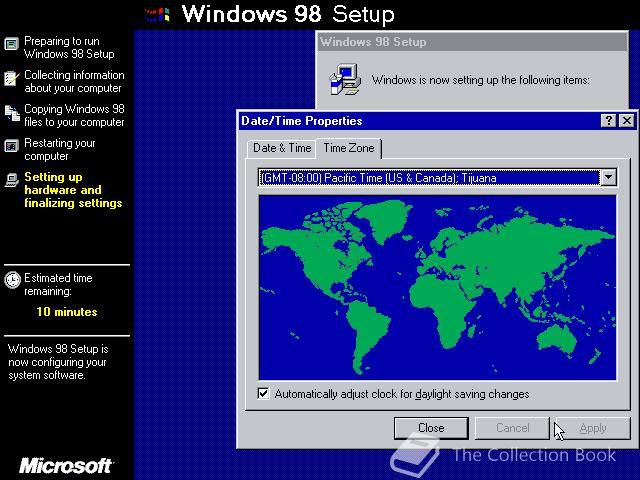The image size is (640, 480).
Task: Click the Setting up hardware step icon
Action: [x=12, y=180]
